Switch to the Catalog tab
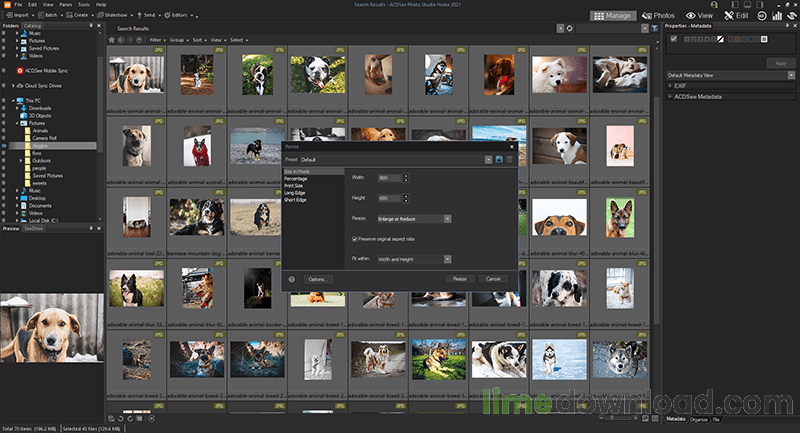 tap(34, 28)
